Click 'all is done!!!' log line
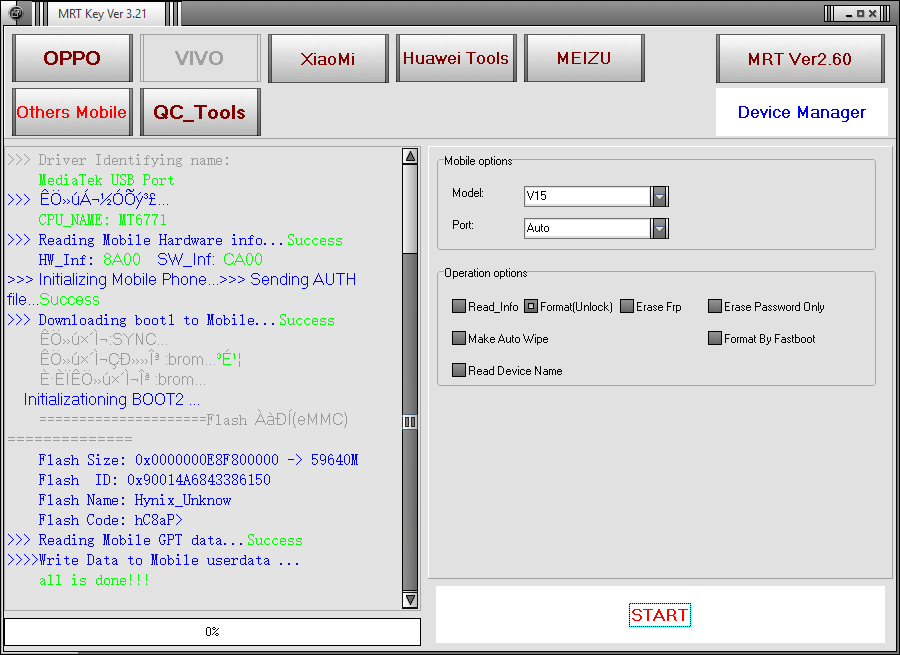Screen dimensions: 900x655 [x=94, y=580]
